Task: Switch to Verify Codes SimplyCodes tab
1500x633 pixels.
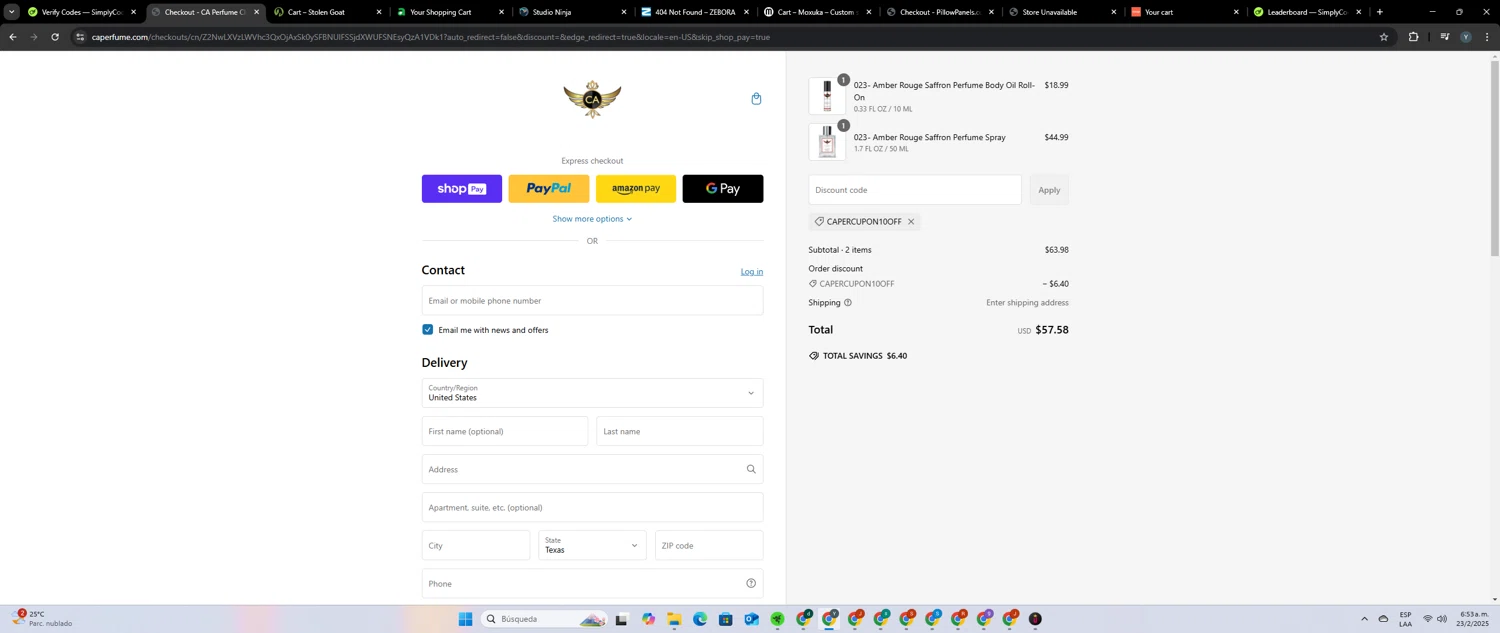Action: (82, 12)
